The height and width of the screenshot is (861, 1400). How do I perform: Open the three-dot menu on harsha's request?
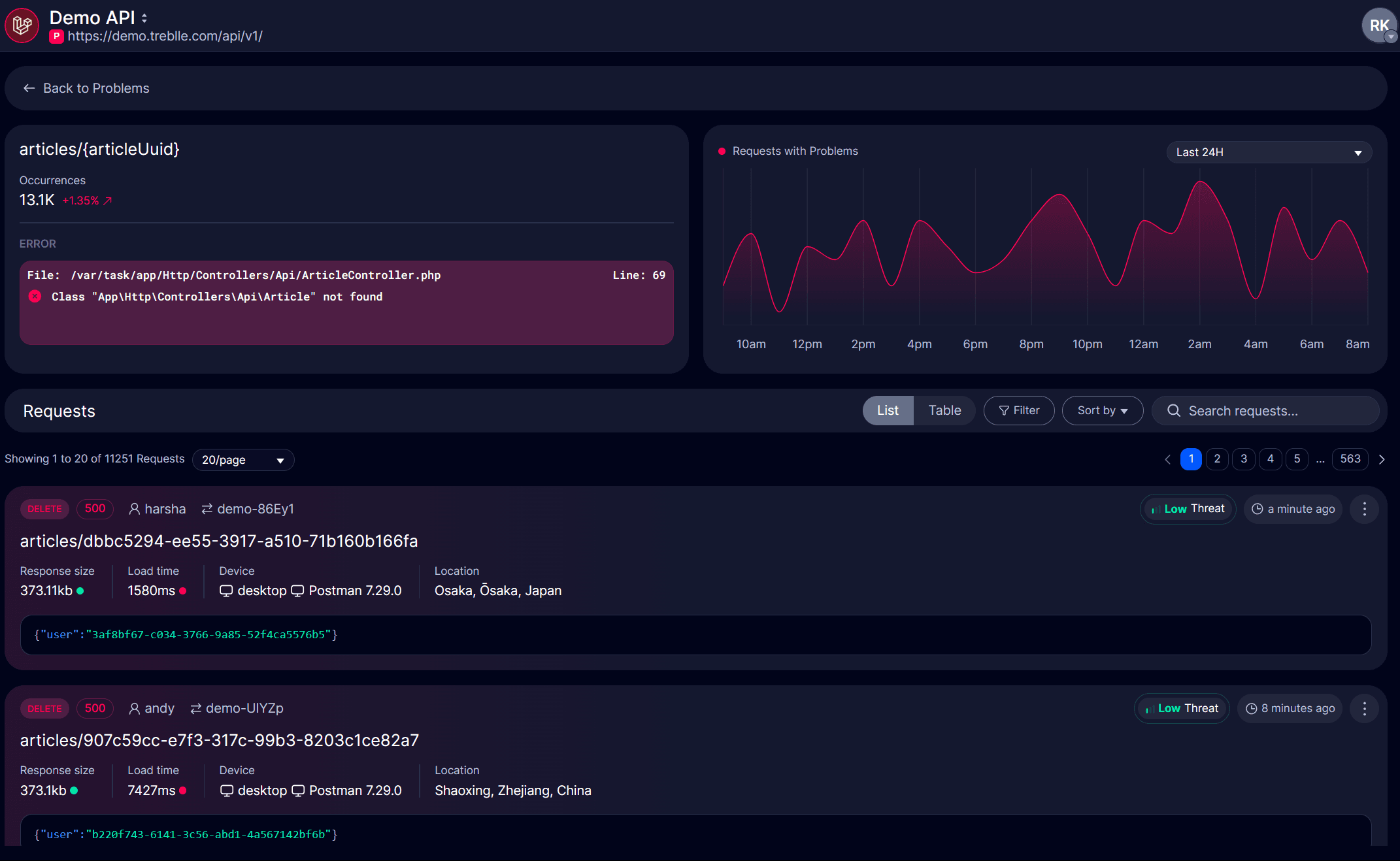[x=1365, y=509]
